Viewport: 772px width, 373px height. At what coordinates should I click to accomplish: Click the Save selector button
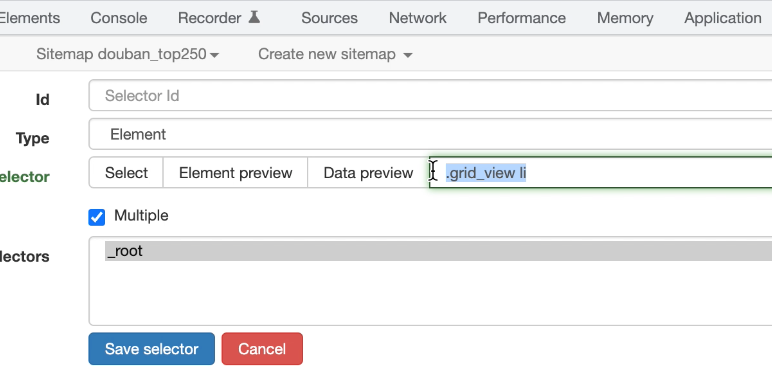(152, 349)
